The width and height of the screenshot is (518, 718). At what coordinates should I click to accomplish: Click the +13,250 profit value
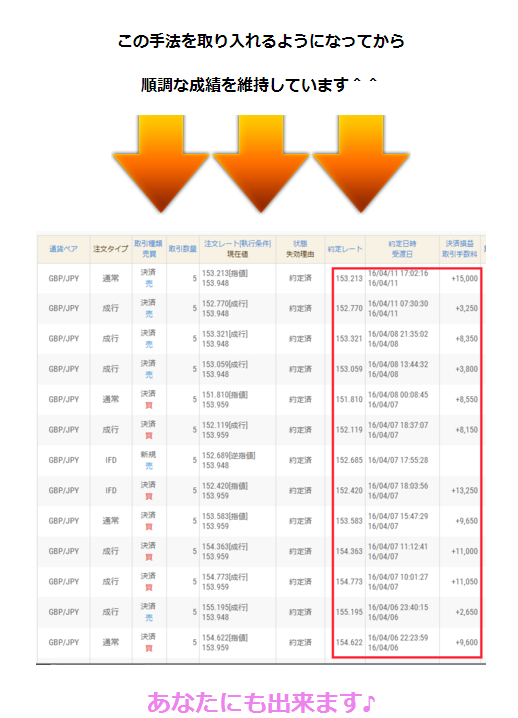[464, 490]
